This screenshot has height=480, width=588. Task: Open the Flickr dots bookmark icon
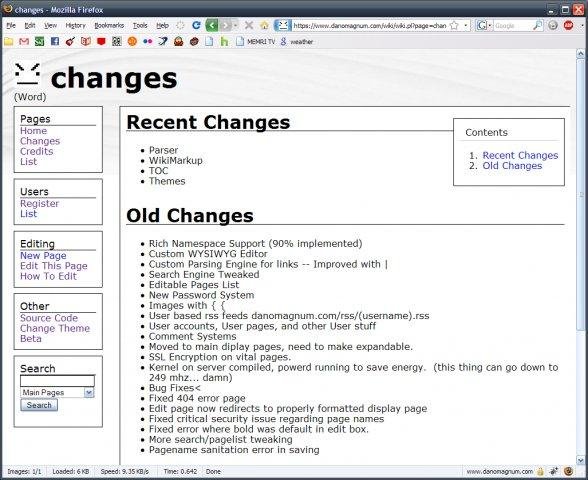pos(147,41)
